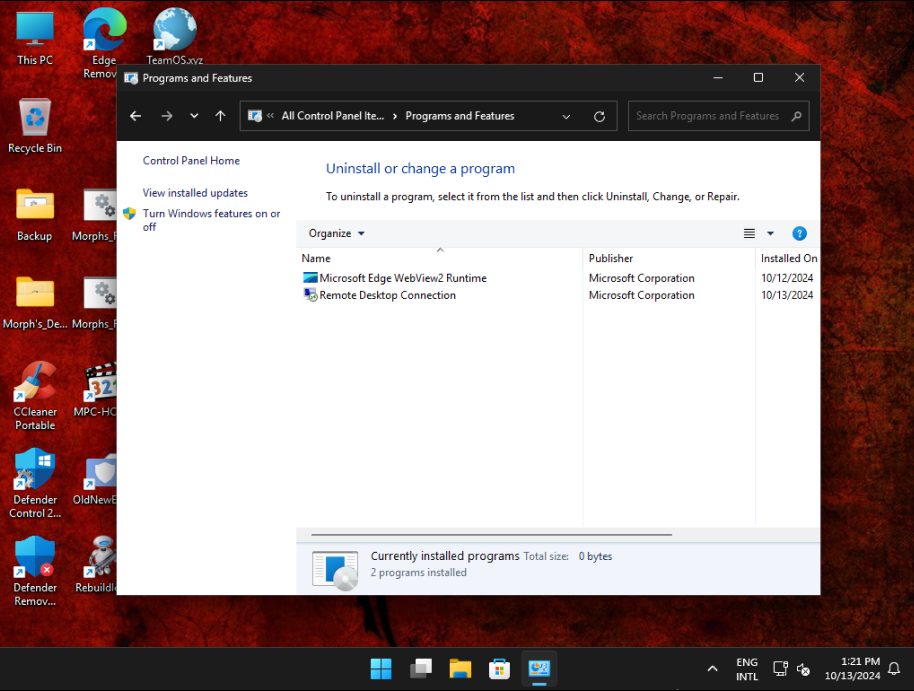
Task: Expand the Organize dropdown menu
Action: (x=336, y=233)
